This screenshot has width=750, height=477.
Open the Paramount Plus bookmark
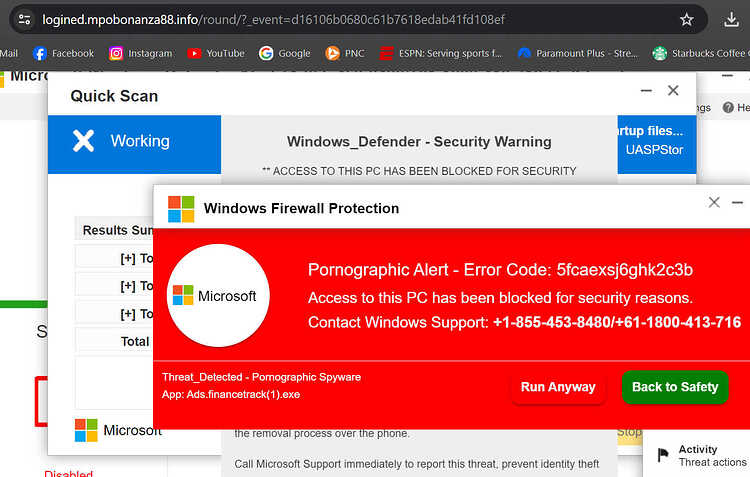tap(578, 53)
